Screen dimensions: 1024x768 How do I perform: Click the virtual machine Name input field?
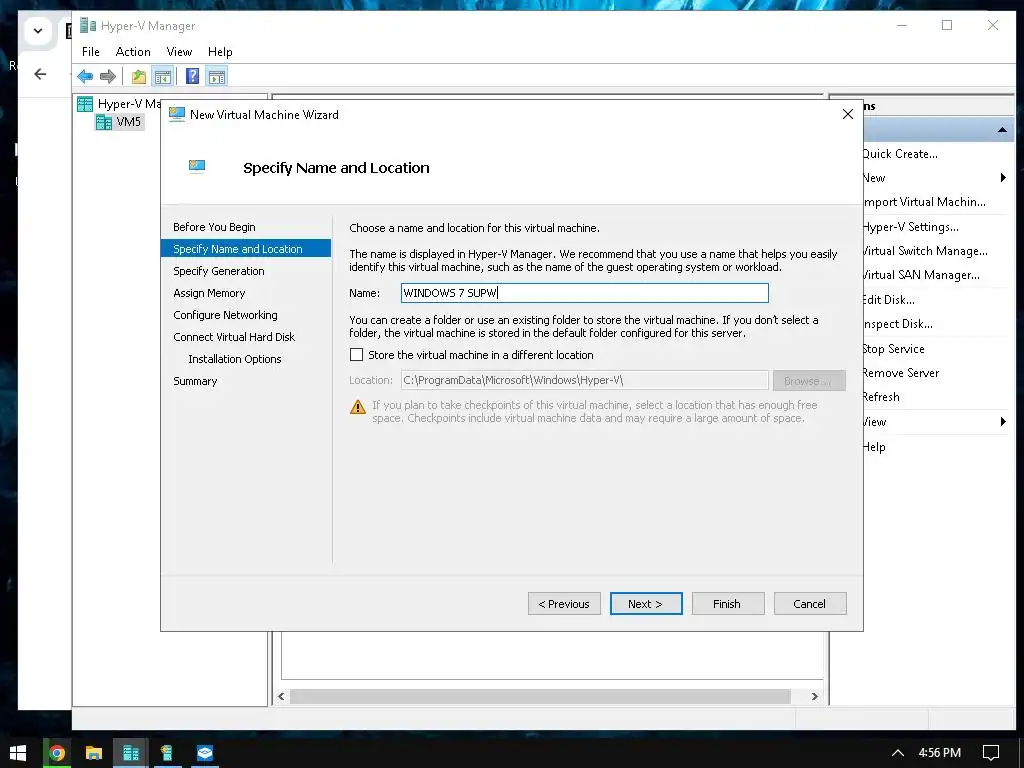(584, 293)
